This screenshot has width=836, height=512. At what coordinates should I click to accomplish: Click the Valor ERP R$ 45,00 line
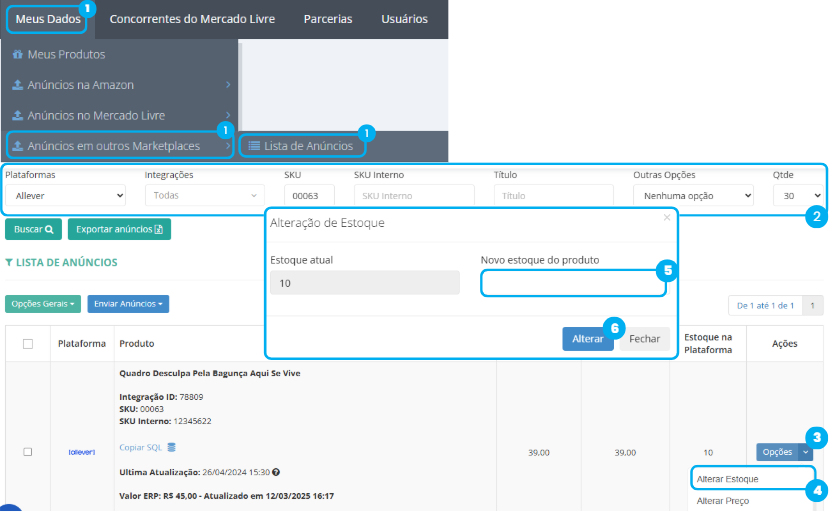(227, 496)
